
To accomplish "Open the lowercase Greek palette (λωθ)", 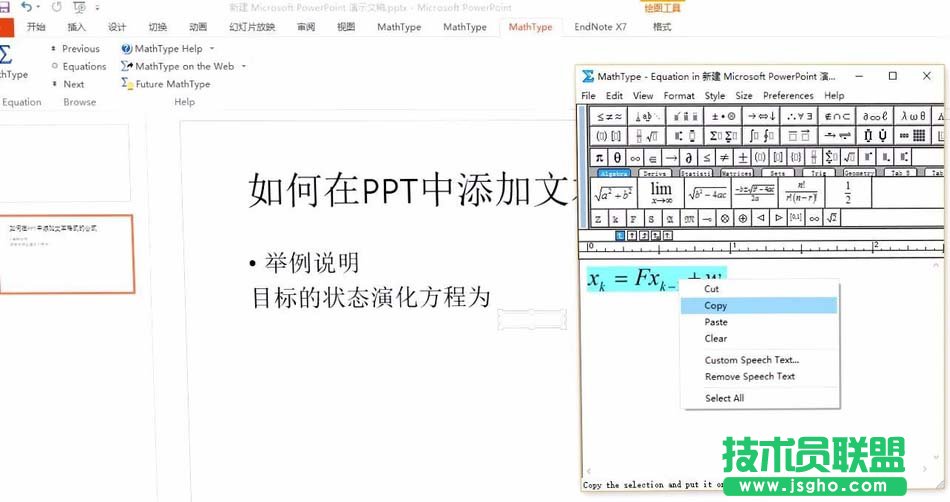I will coord(913,116).
